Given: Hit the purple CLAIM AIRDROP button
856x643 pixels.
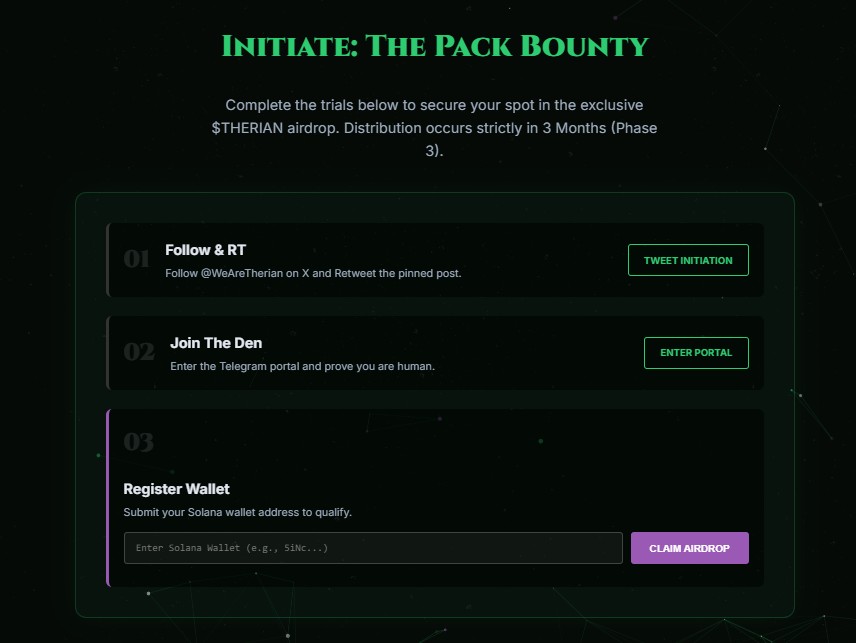Looking at the screenshot, I should point(689,548).
